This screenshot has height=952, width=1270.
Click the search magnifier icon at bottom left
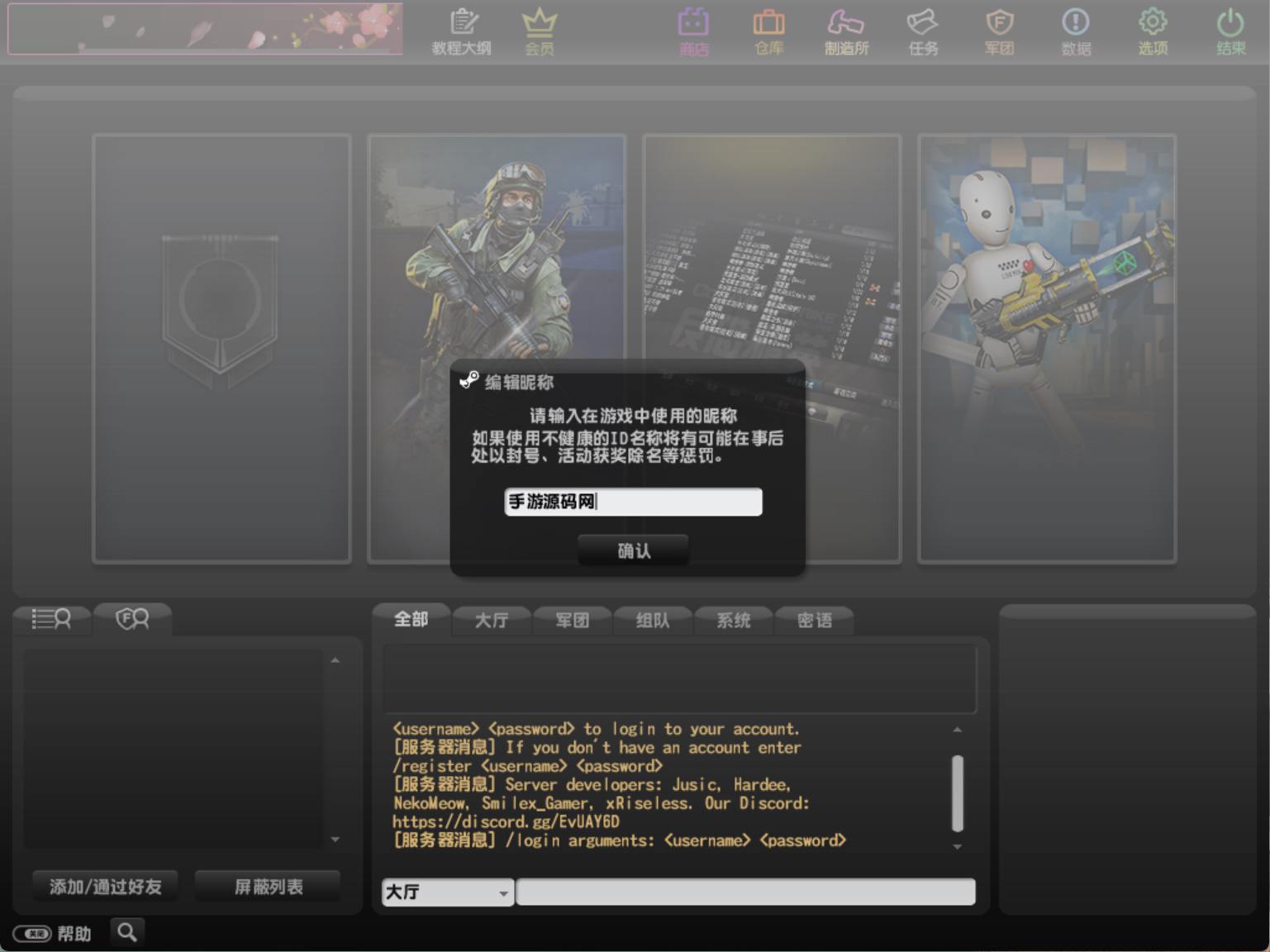click(126, 932)
